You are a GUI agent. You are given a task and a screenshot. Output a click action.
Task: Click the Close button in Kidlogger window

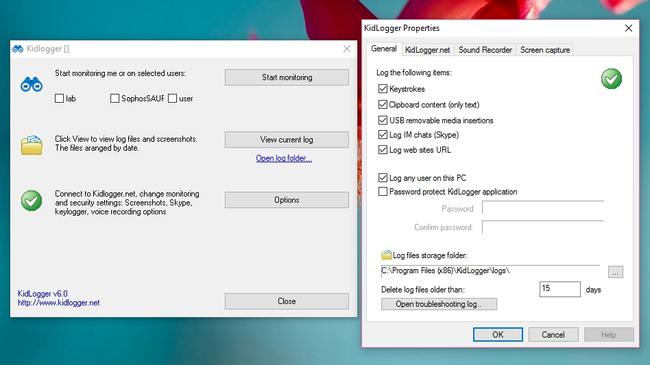pos(287,301)
